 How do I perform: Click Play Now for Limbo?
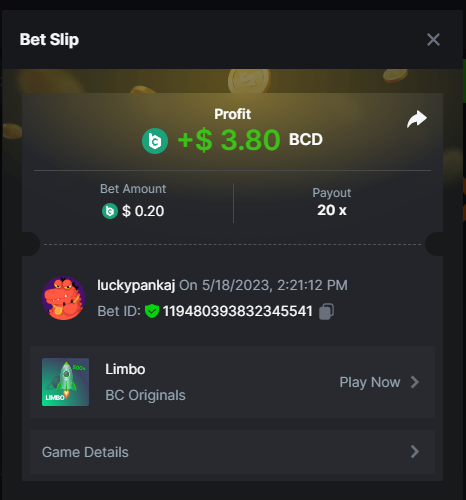pyautogui.click(x=370, y=382)
